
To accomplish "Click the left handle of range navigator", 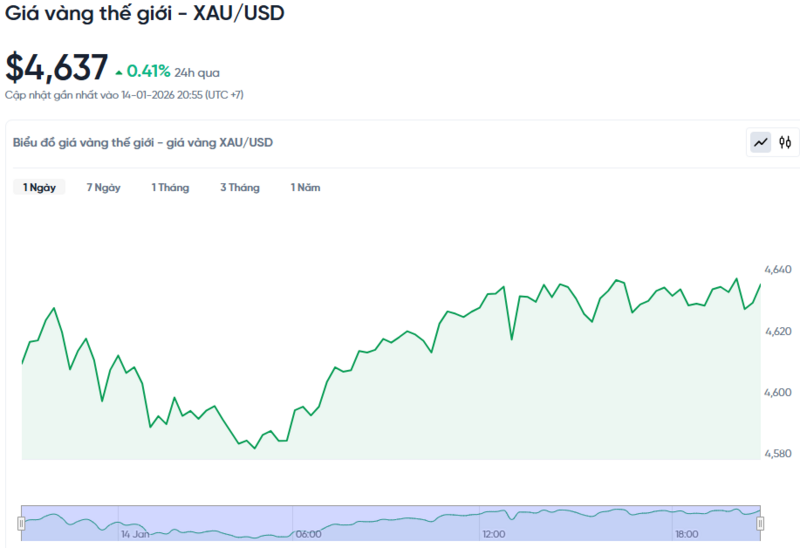I will coord(21,523).
